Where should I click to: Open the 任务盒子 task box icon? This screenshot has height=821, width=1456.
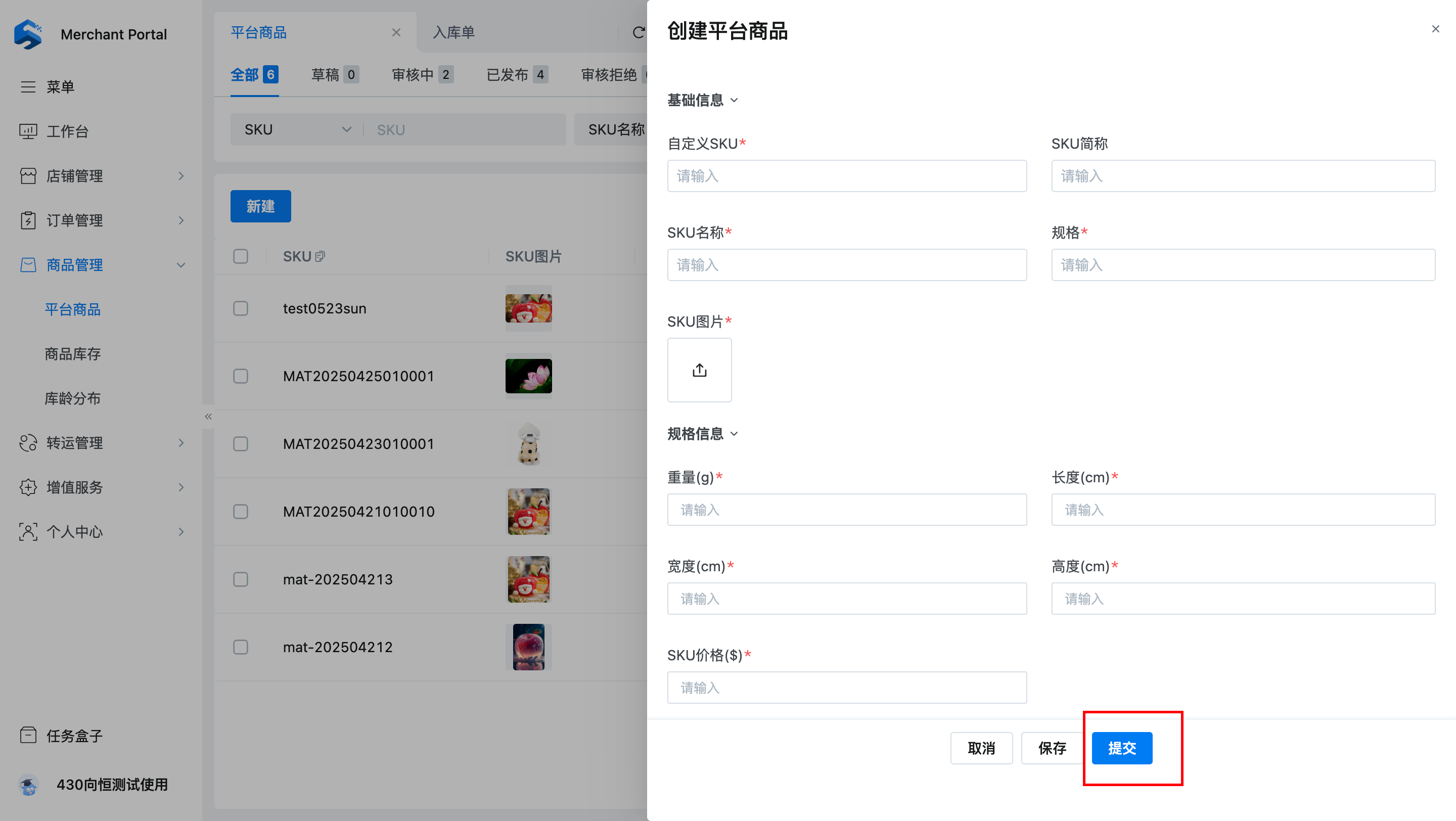[28, 735]
